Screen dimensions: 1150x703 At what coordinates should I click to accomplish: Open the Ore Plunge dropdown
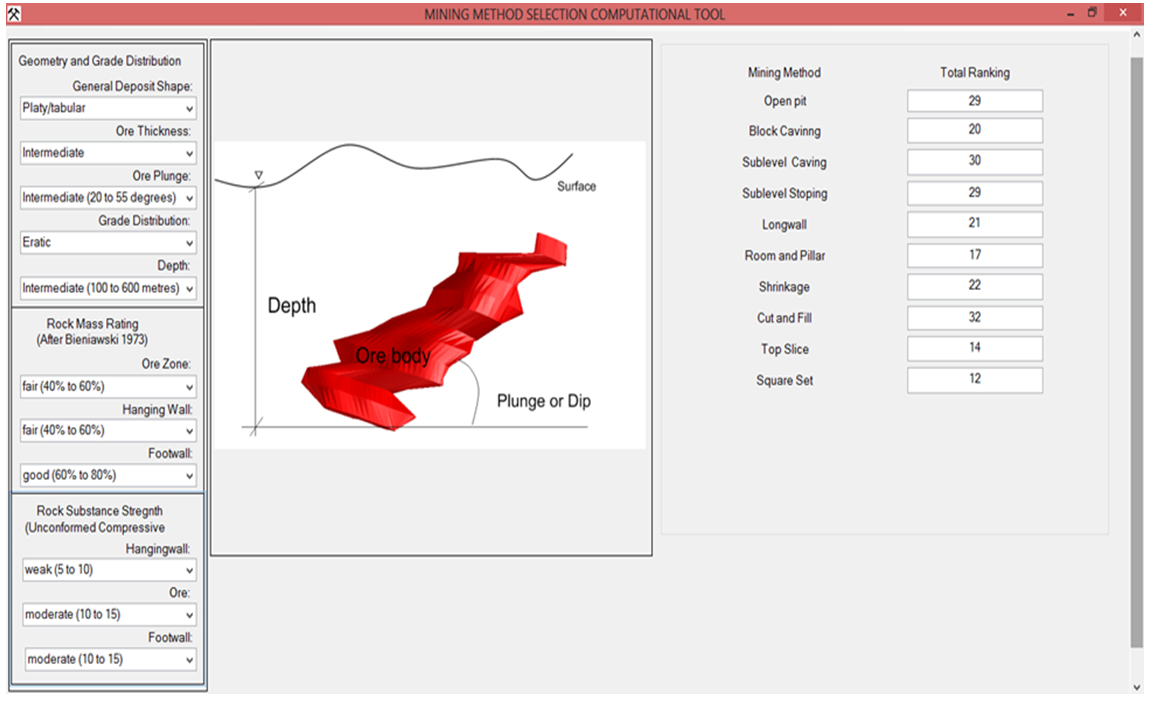pos(108,198)
